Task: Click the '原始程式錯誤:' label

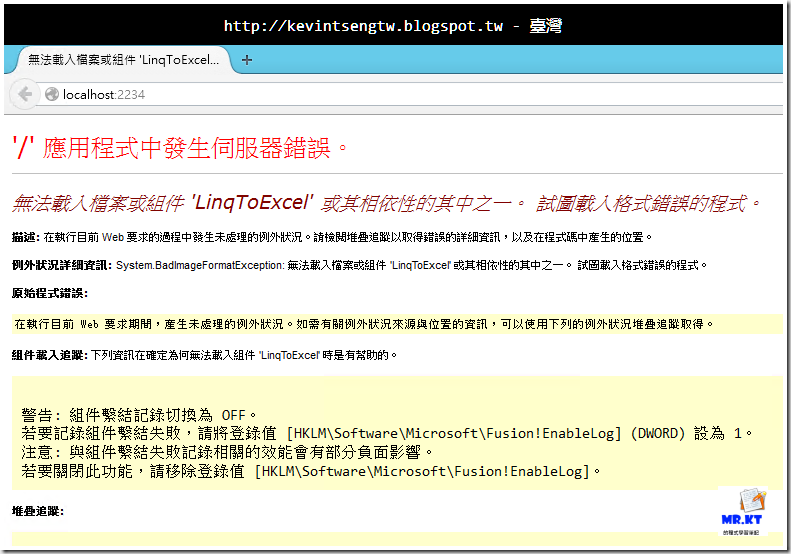Action: coord(50,293)
